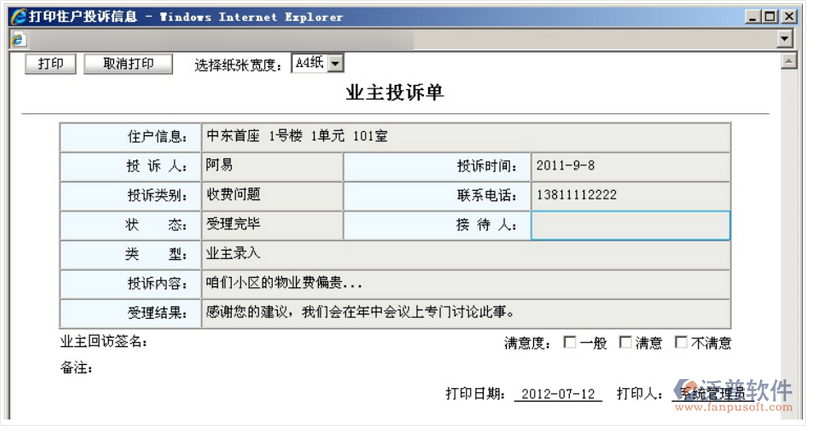
Task: Maximize the Internet Explorer window
Action: pos(770,17)
